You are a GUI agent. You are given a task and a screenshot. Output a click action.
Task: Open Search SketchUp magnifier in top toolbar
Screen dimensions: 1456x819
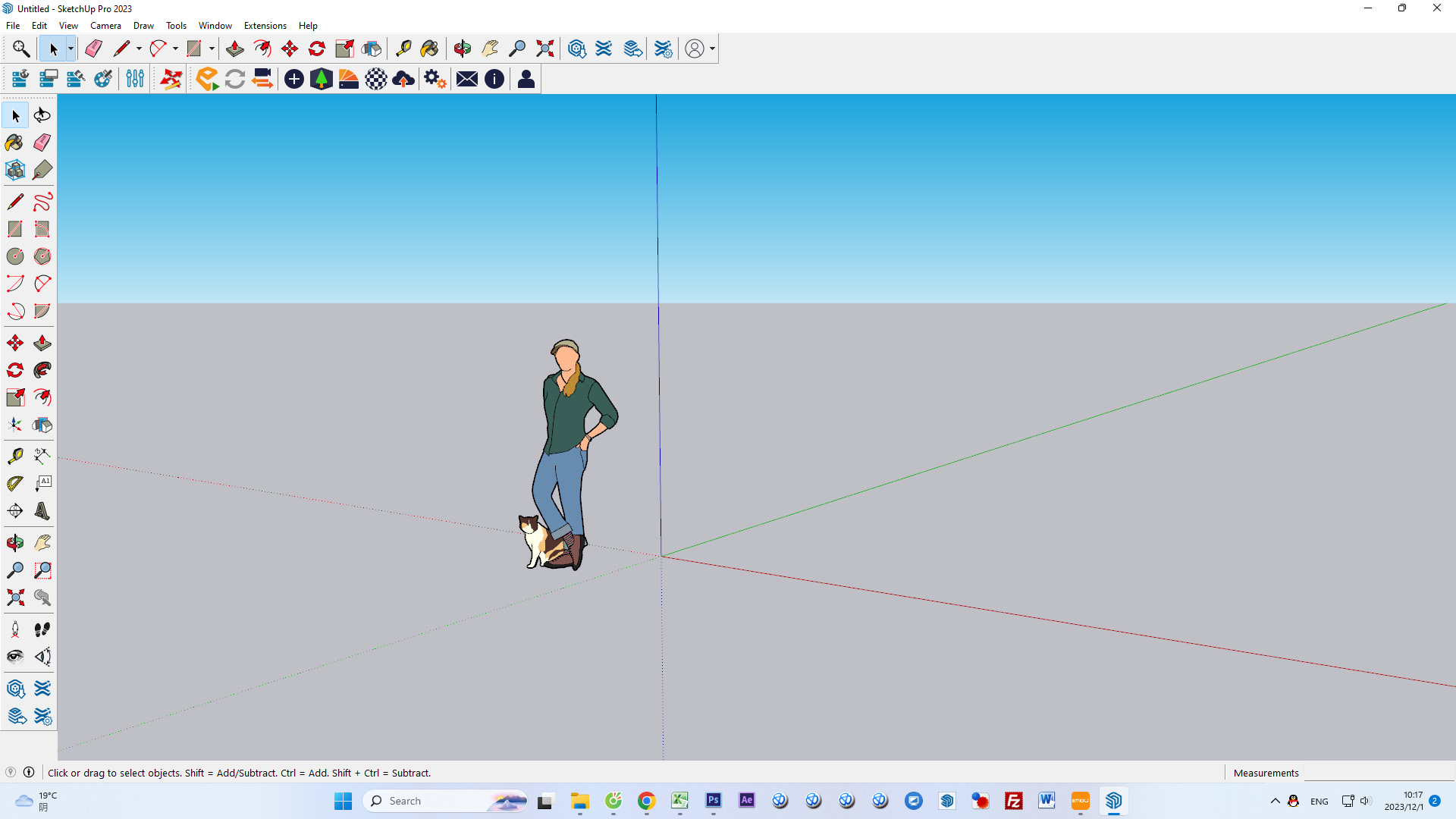[21, 49]
